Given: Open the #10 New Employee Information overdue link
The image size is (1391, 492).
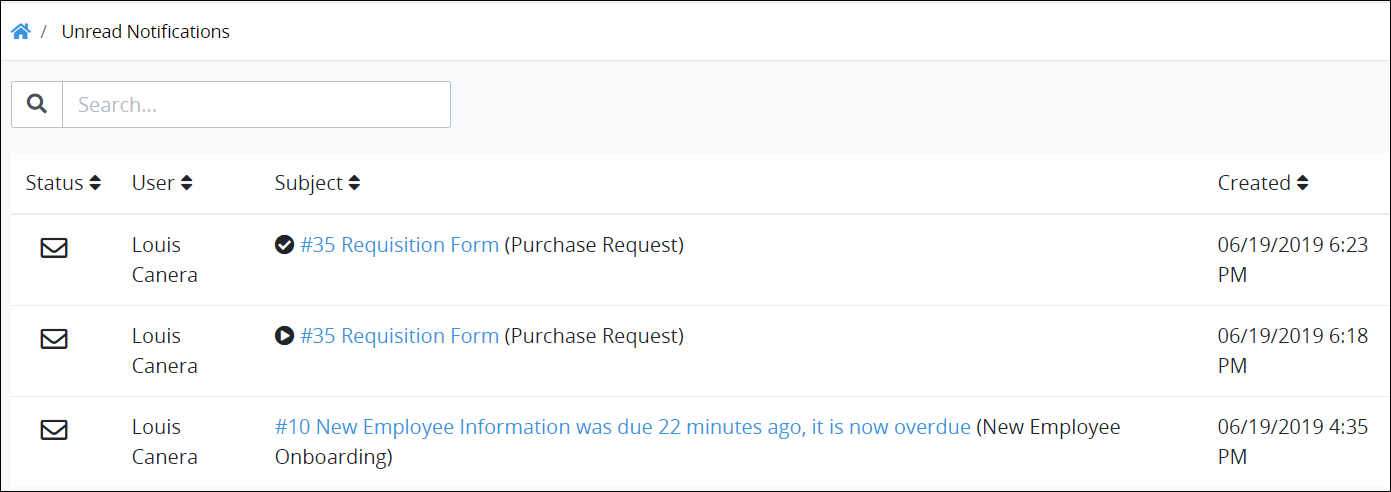Looking at the screenshot, I should click(623, 427).
